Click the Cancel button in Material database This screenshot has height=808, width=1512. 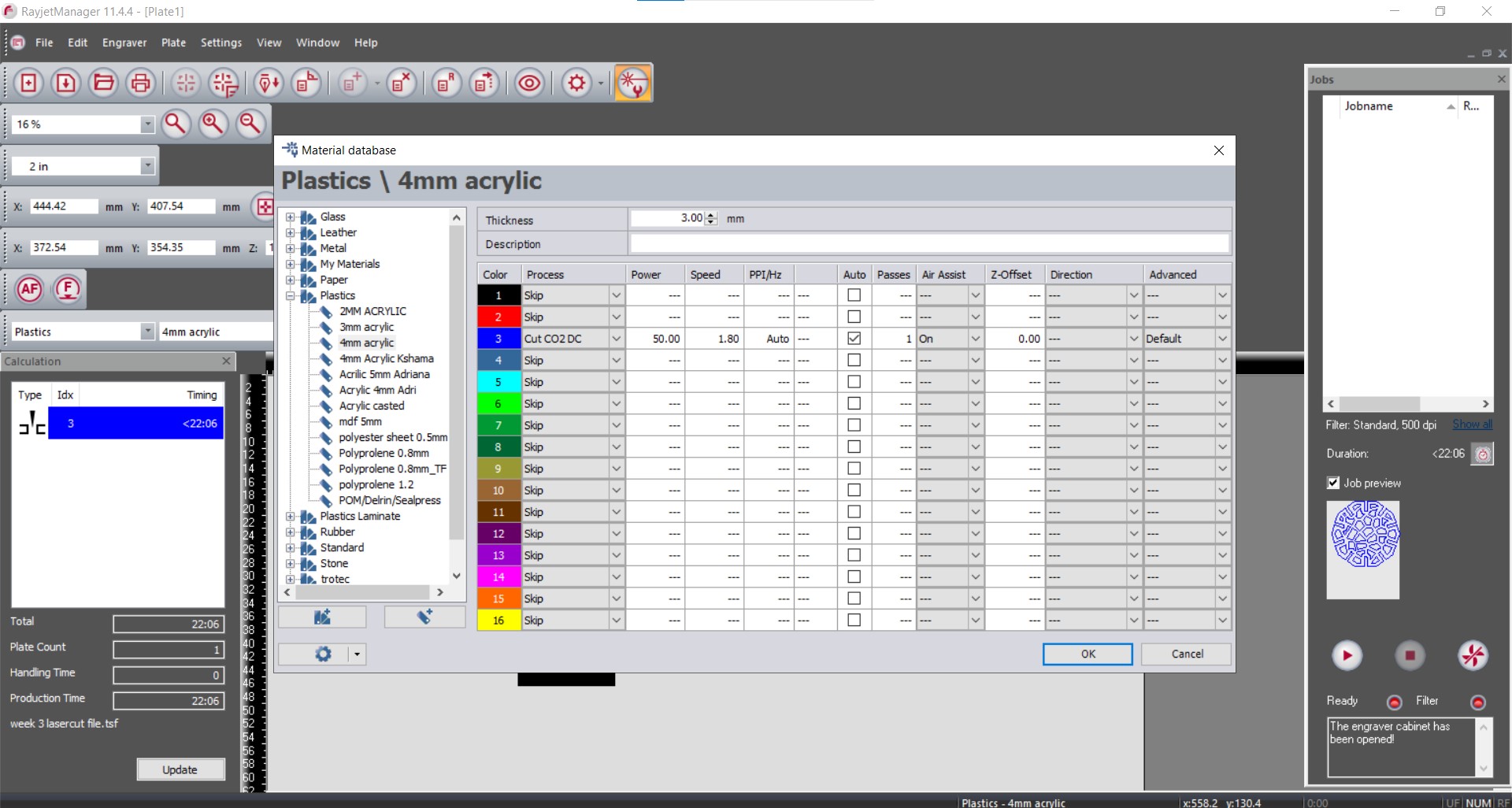tap(1187, 654)
